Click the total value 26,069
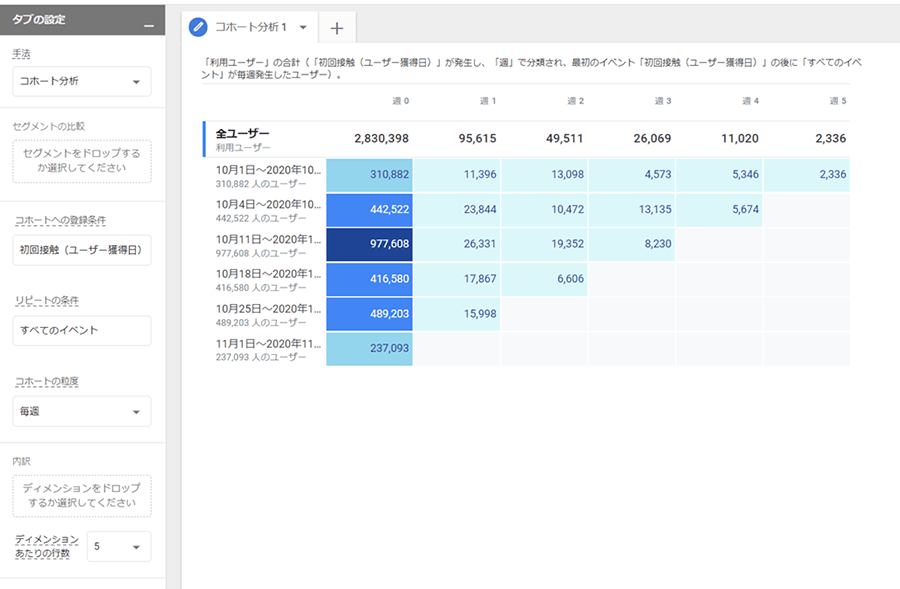Screen dimensions: 900x589 click(x=652, y=138)
